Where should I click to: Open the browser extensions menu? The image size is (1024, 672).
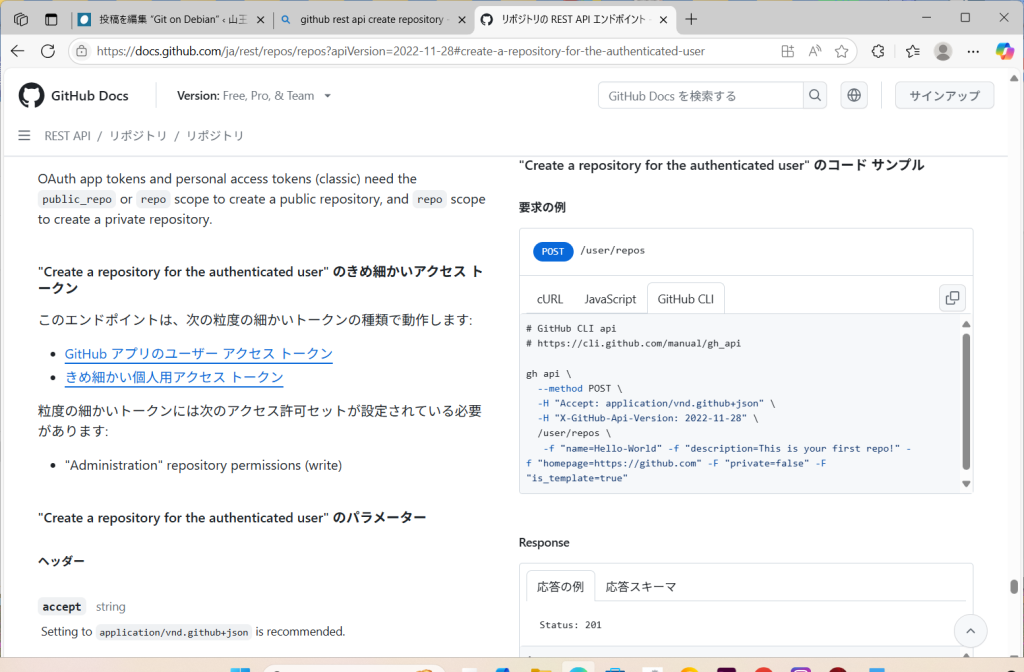878,51
